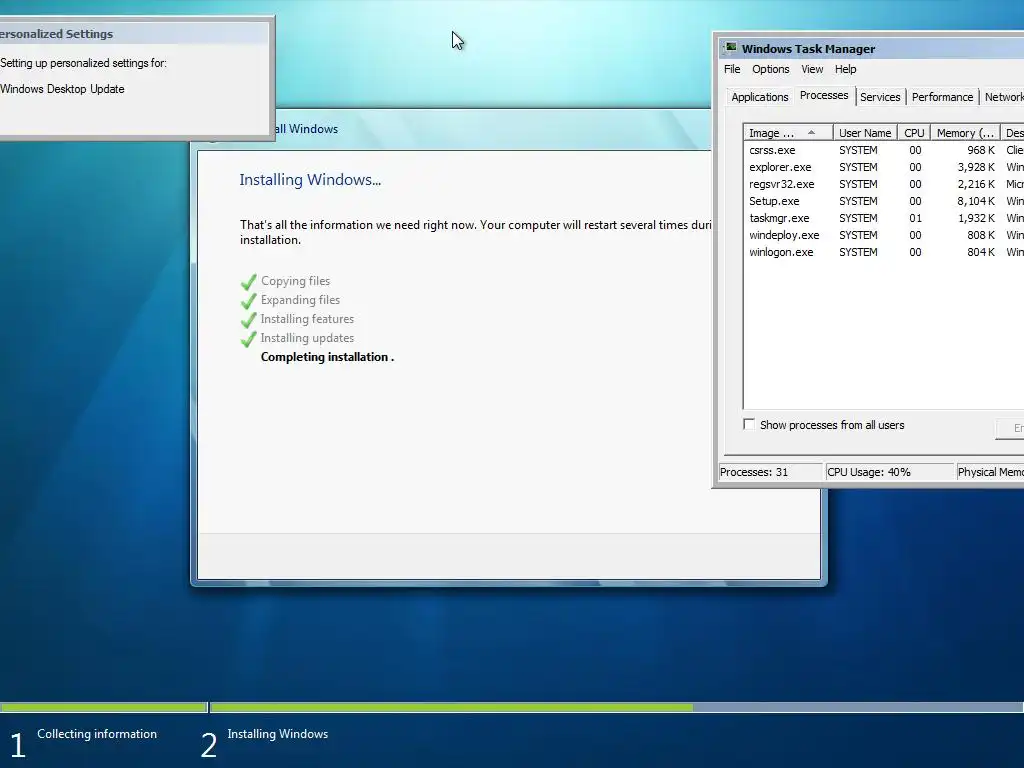The height and width of the screenshot is (768, 1024).
Task: Select the windeploy.exe process row
Action: point(884,235)
